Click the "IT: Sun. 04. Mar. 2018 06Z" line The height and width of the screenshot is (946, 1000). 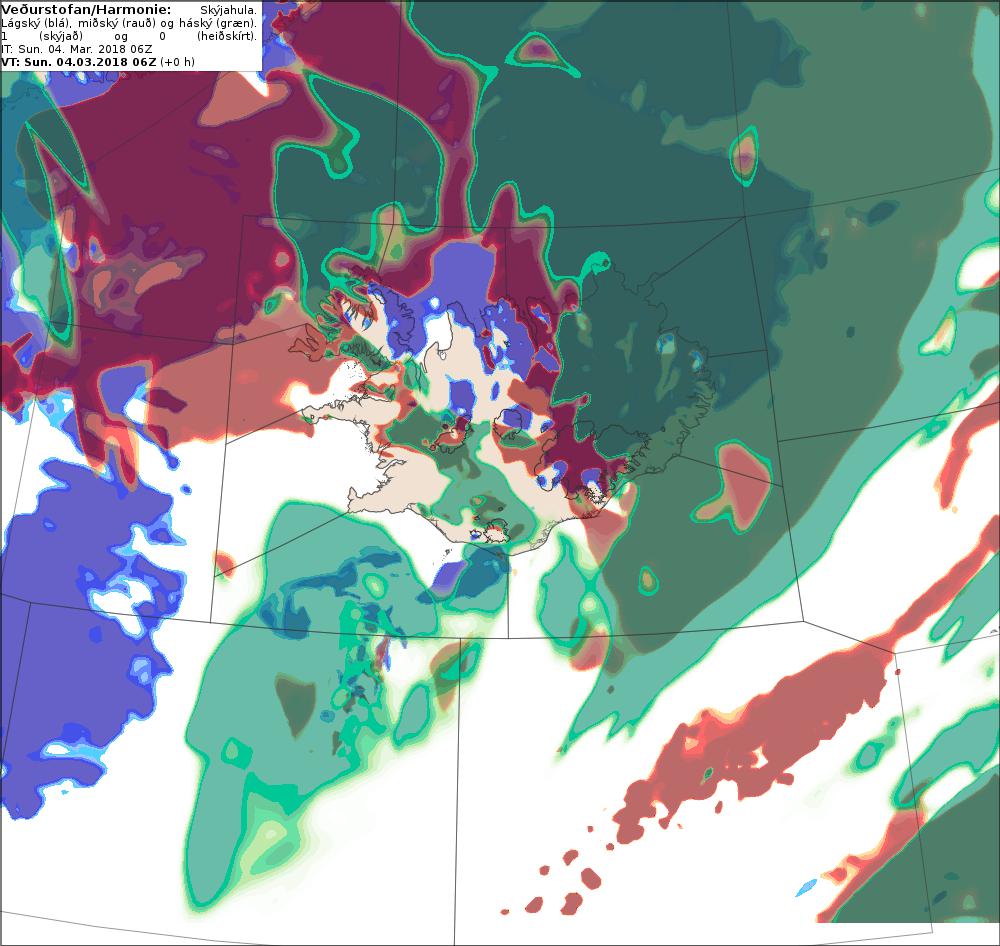coord(77,49)
